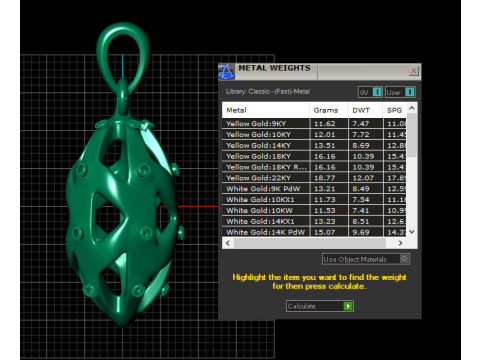Image resolution: width=480 pixels, height=360 pixels.
Task: Select the White Gold:10KW row
Action: (314, 211)
